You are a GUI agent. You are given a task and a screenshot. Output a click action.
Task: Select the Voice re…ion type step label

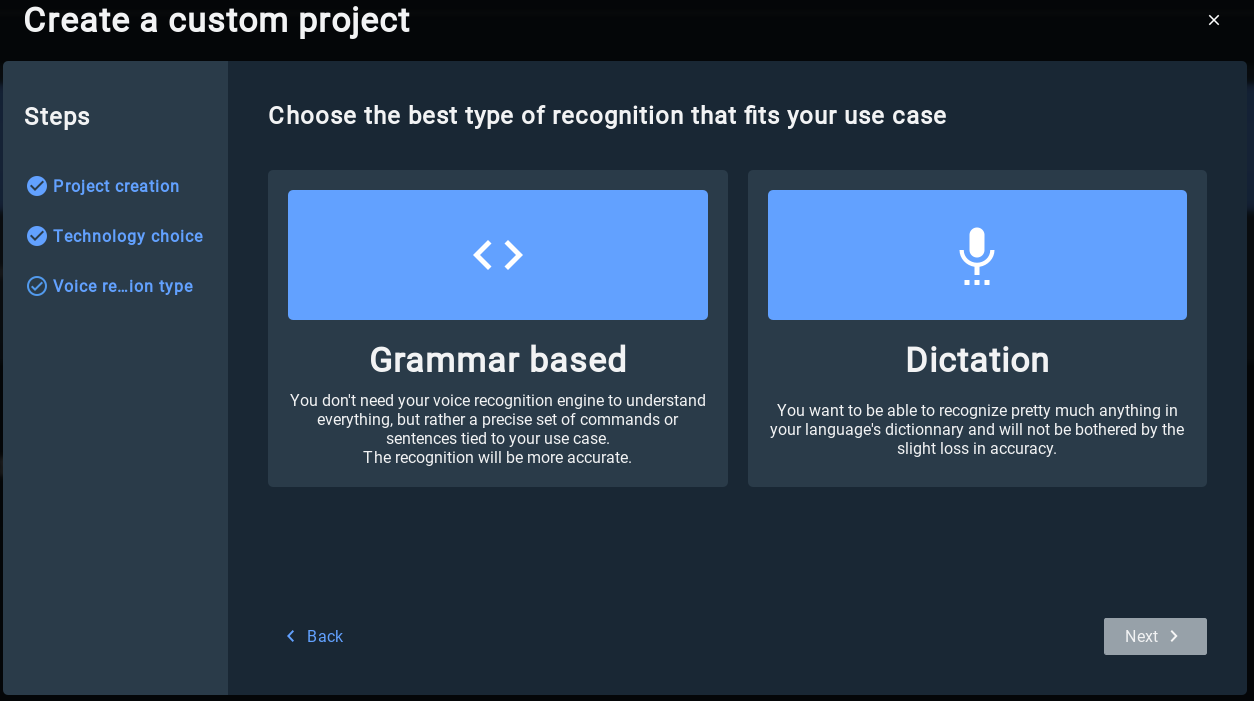pos(123,286)
